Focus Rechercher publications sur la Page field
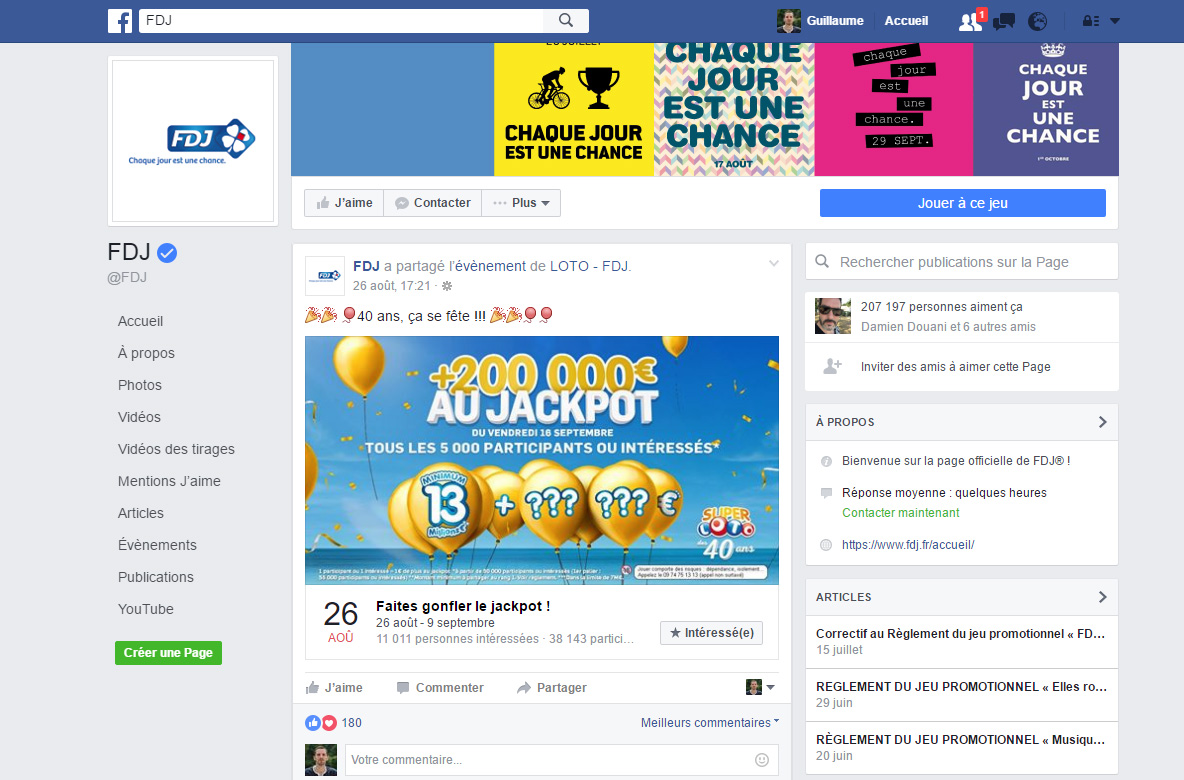The height and width of the screenshot is (780, 1184). 962,262
